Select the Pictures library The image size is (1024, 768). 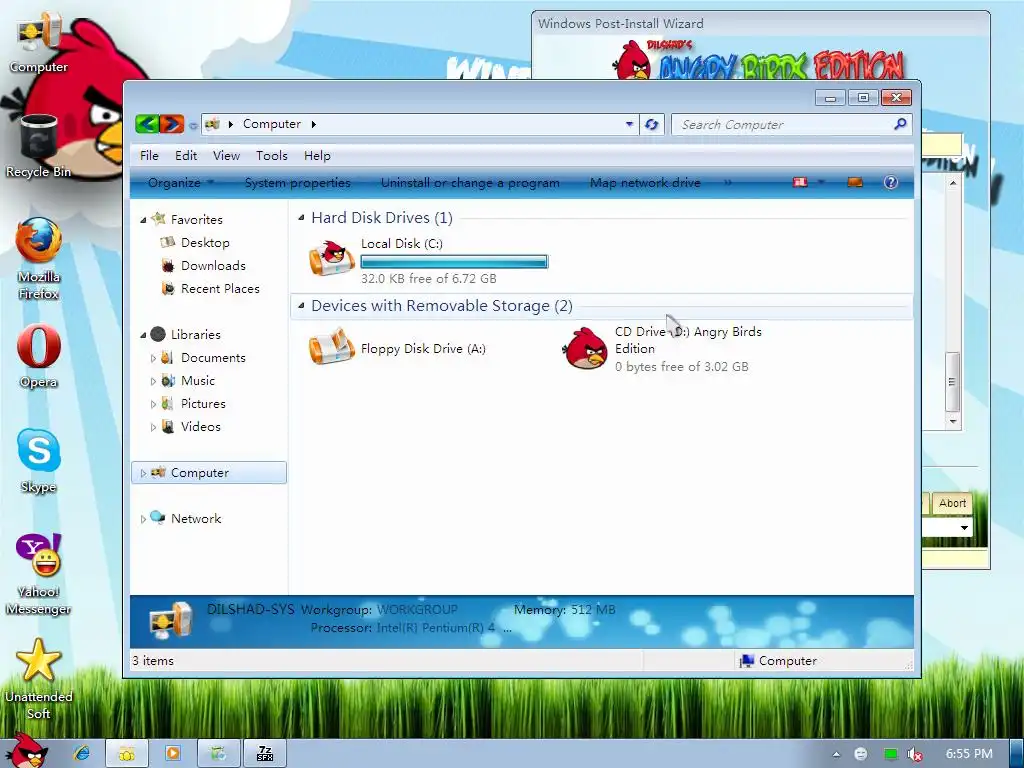coord(203,404)
